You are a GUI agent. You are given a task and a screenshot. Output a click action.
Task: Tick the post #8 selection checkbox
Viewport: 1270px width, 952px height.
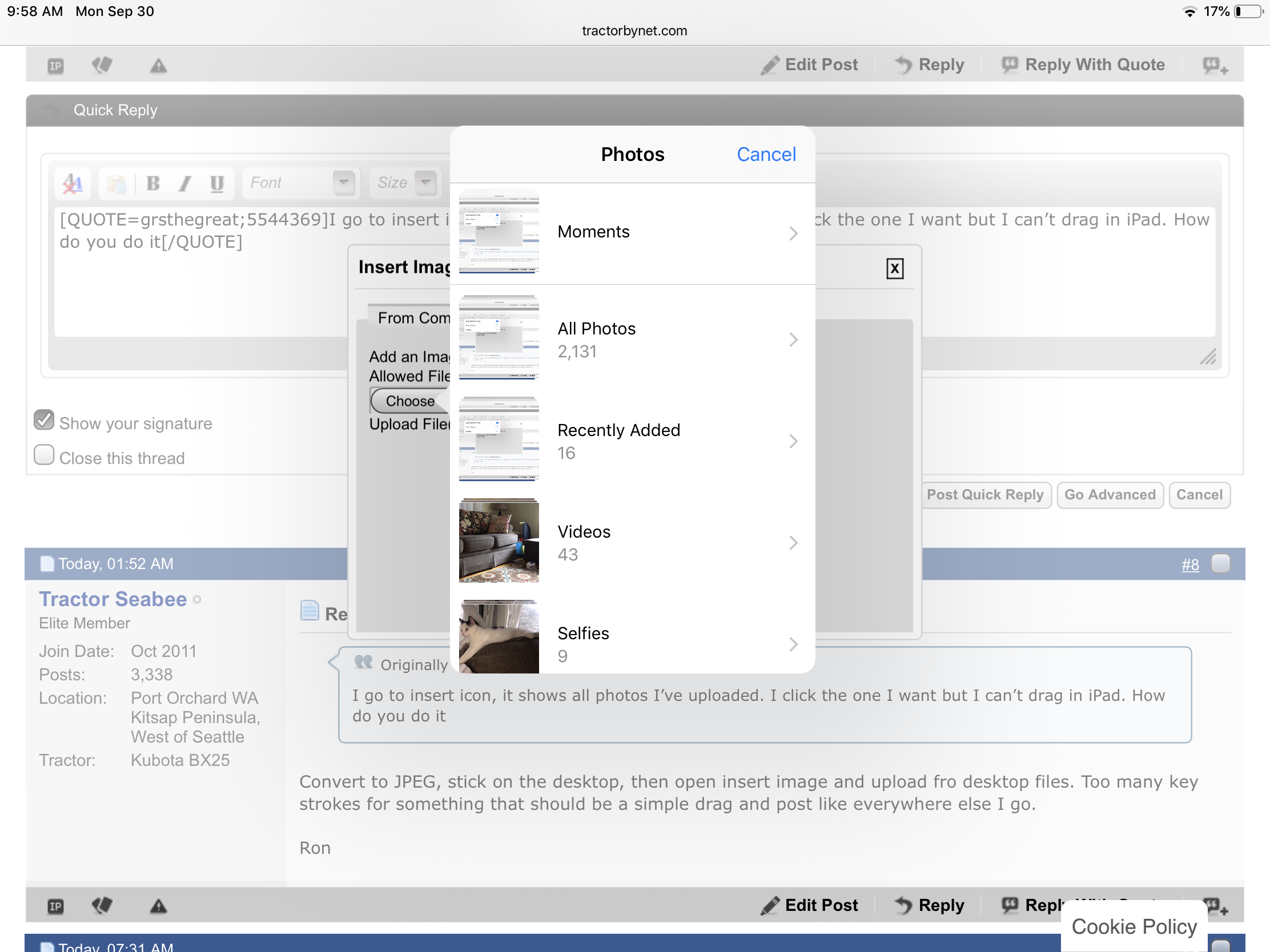coord(1220,563)
